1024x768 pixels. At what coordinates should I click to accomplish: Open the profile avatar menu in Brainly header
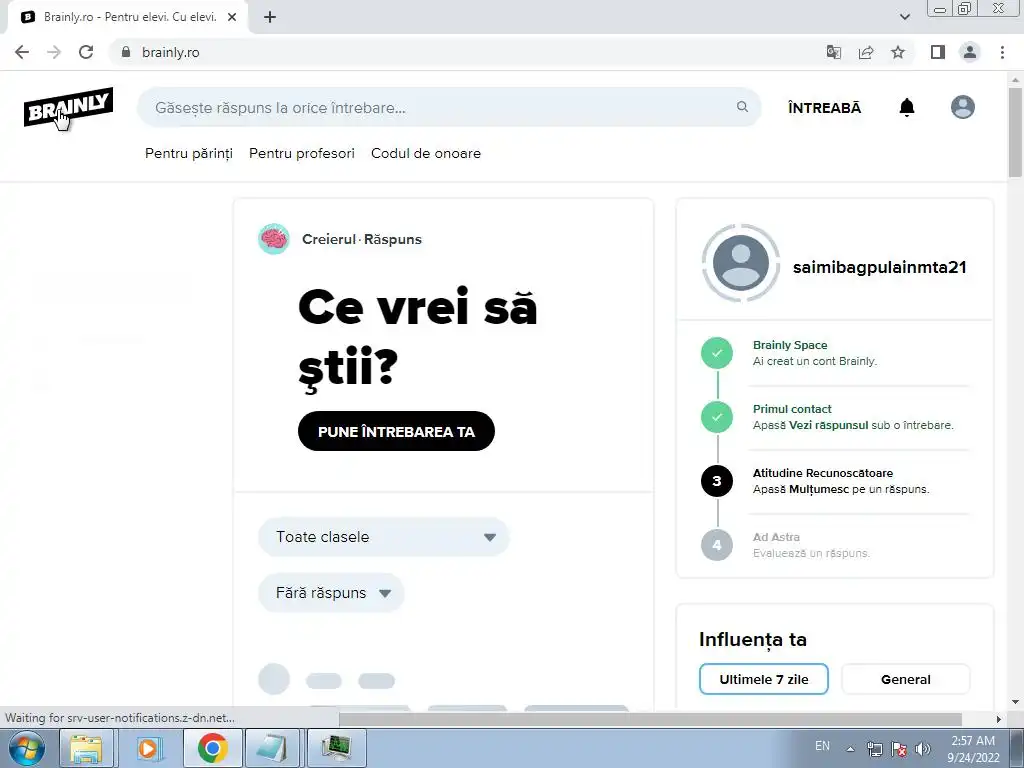point(963,107)
